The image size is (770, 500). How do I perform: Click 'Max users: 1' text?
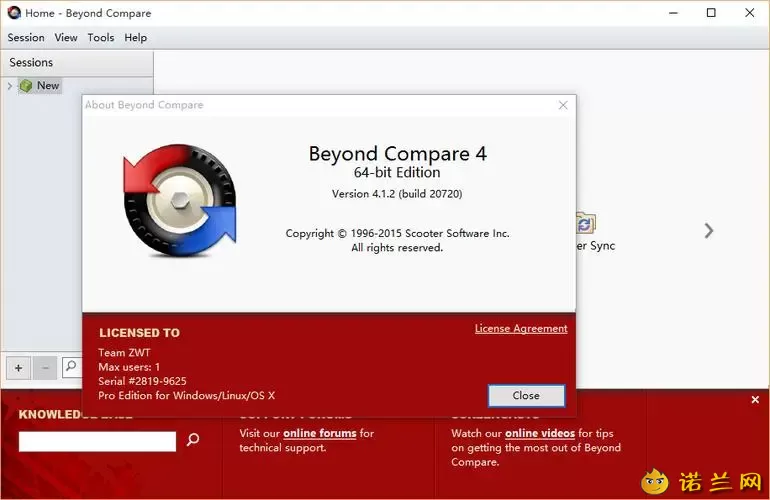(129, 367)
